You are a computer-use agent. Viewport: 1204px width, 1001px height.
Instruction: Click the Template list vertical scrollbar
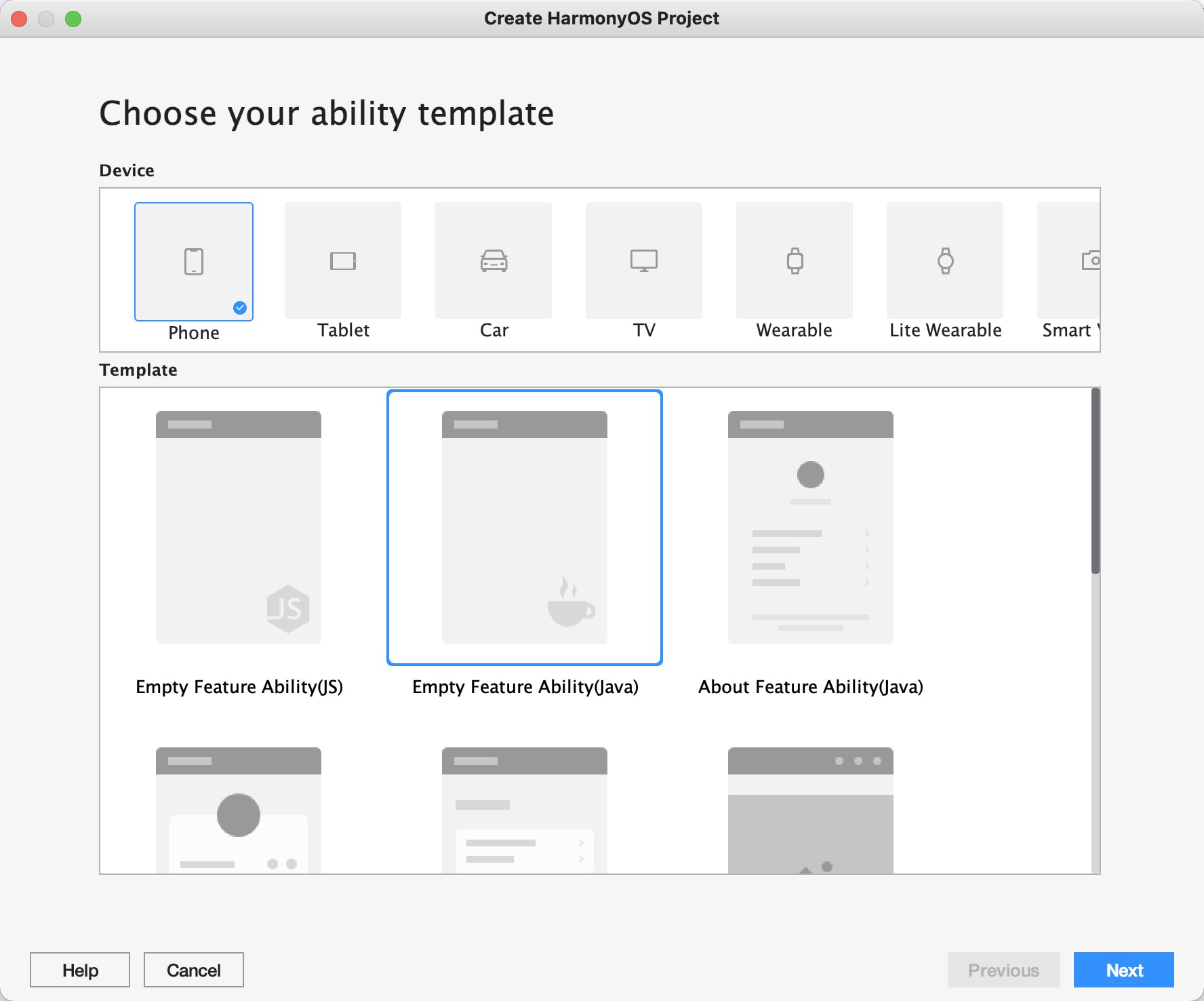[x=1096, y=481]
